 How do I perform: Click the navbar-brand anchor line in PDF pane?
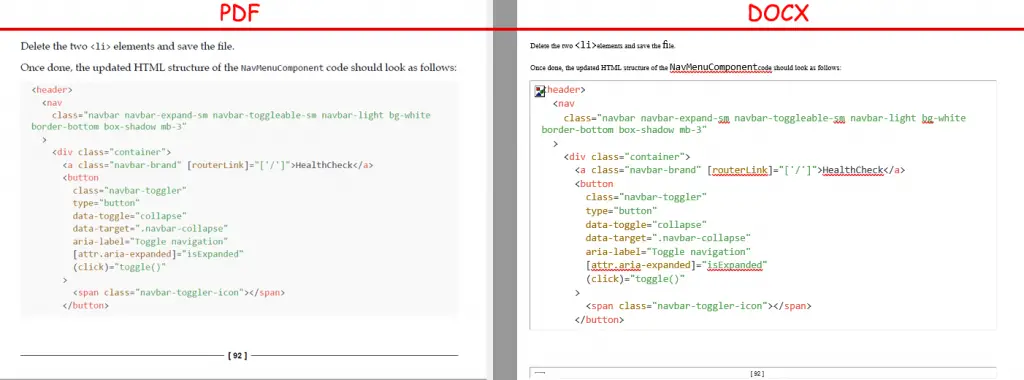click(217, 165)
